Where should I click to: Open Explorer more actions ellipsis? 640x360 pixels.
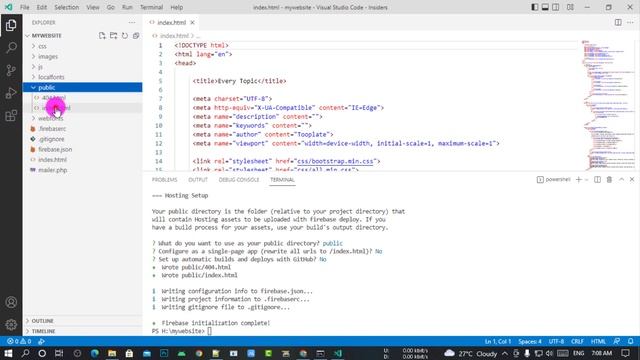(132, 22)
